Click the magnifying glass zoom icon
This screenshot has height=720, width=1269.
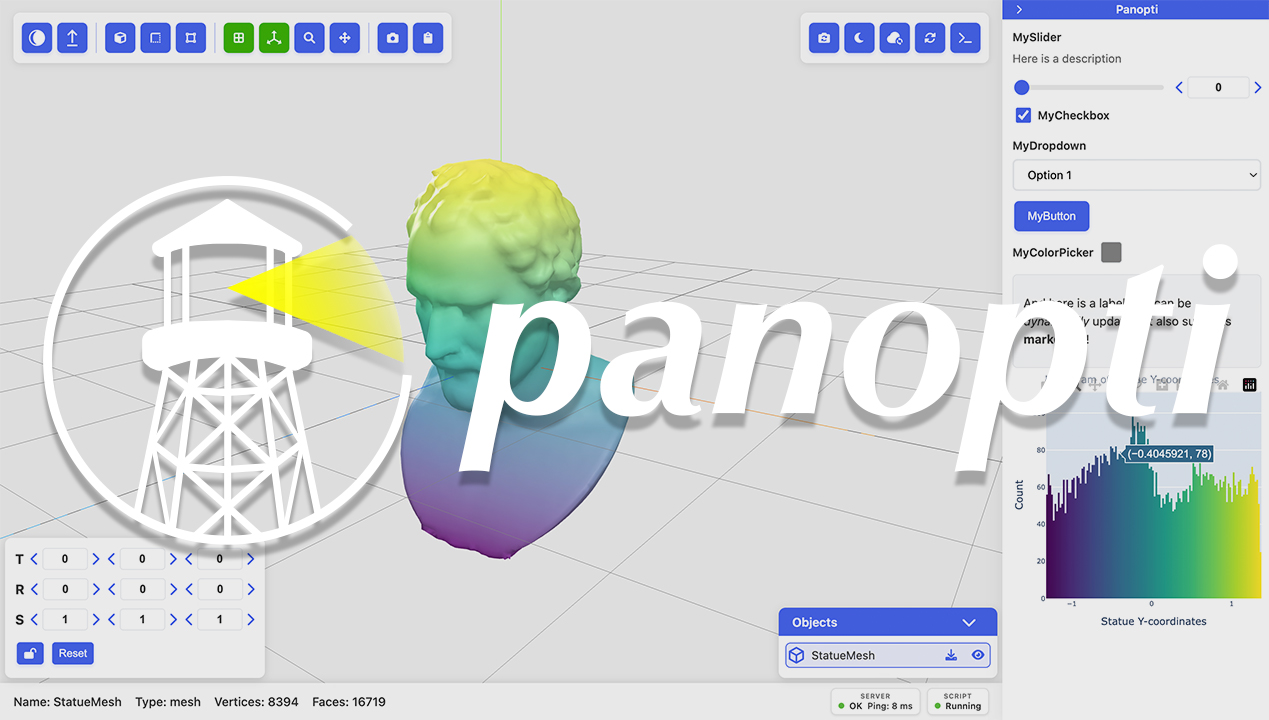(x=309, y=38)
